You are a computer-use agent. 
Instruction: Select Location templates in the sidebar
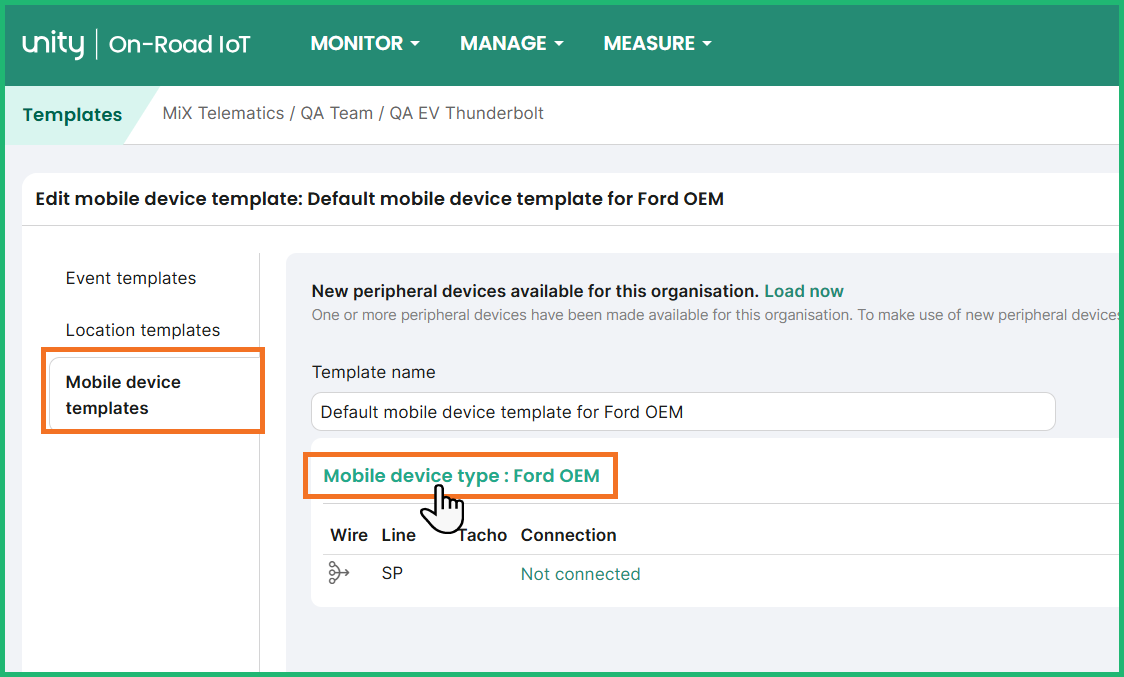[x=142, y=329]
